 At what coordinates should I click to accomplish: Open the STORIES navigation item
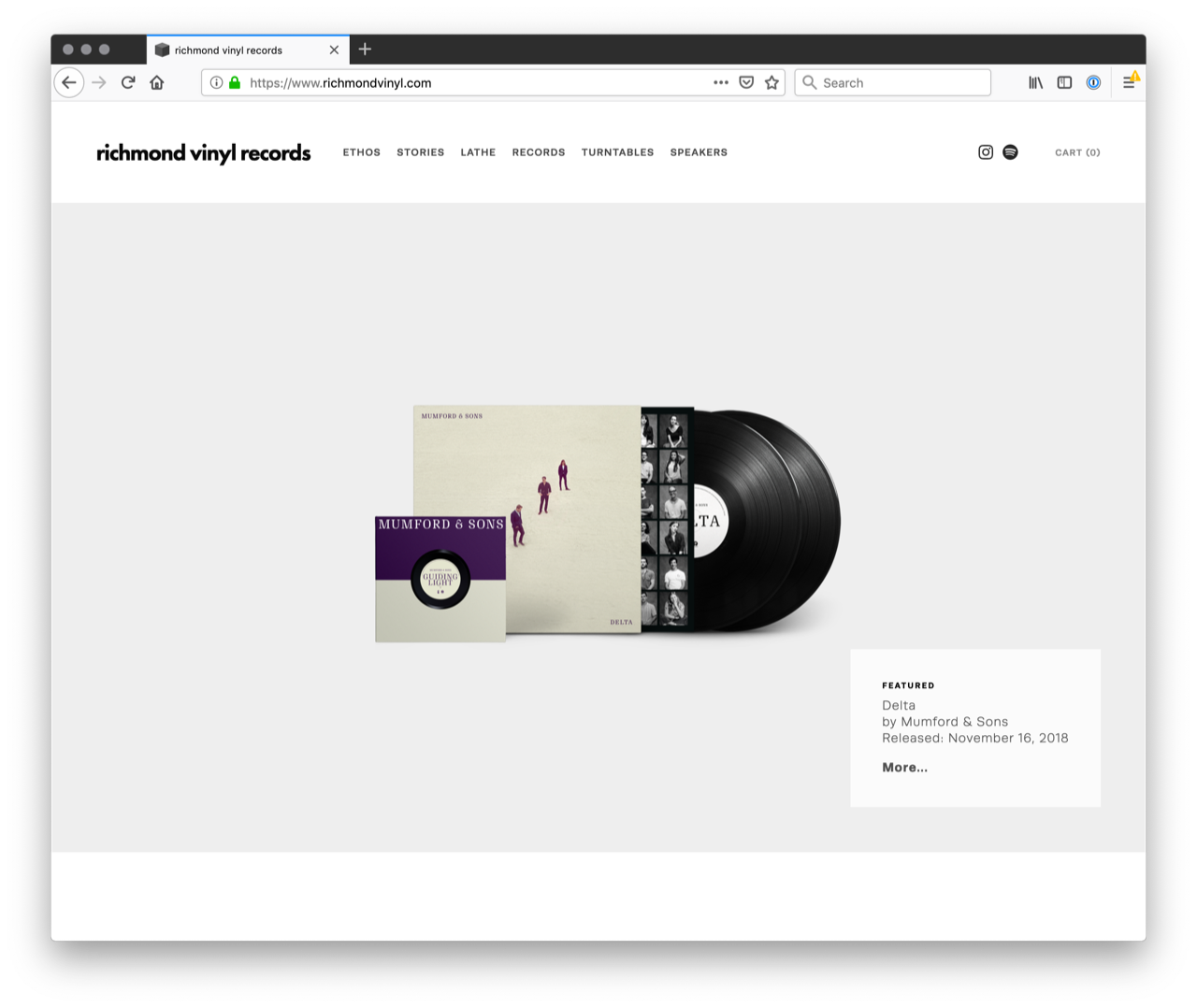421,152
